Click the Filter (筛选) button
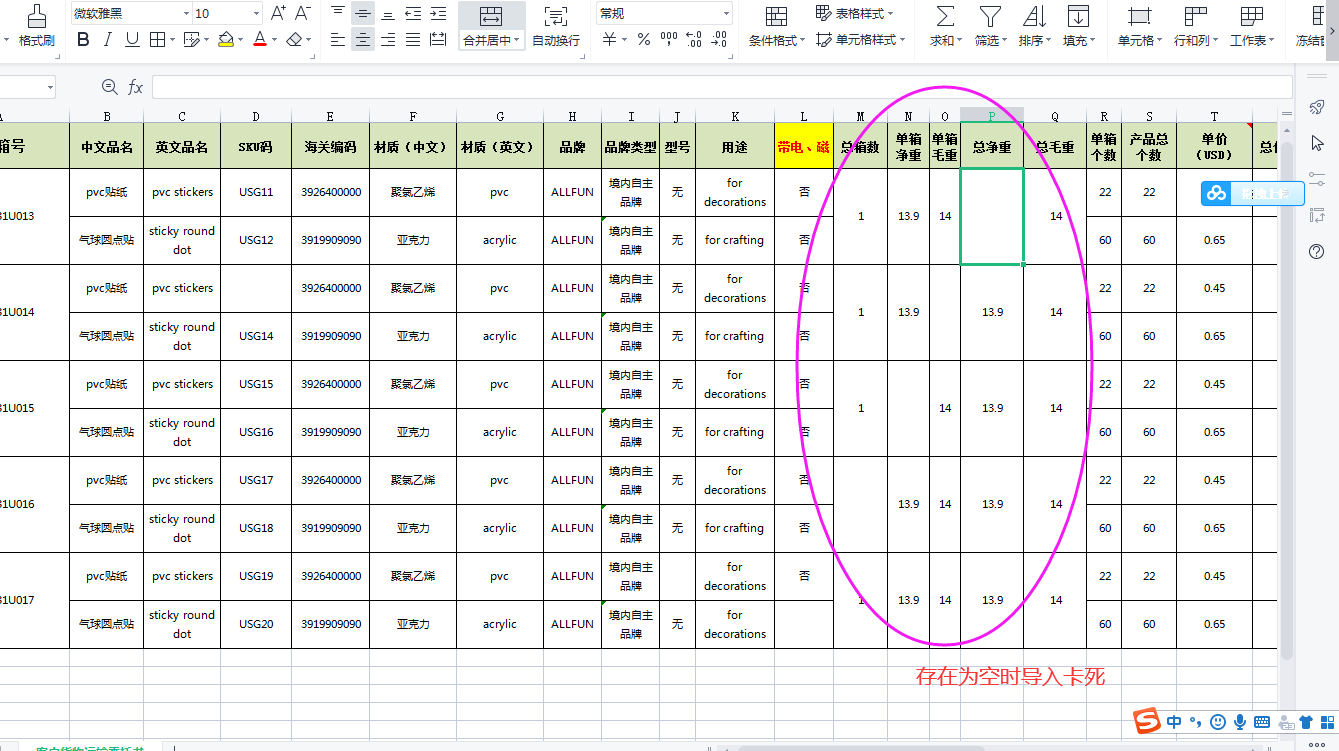 pyautogui.click(x=990, y=27)
